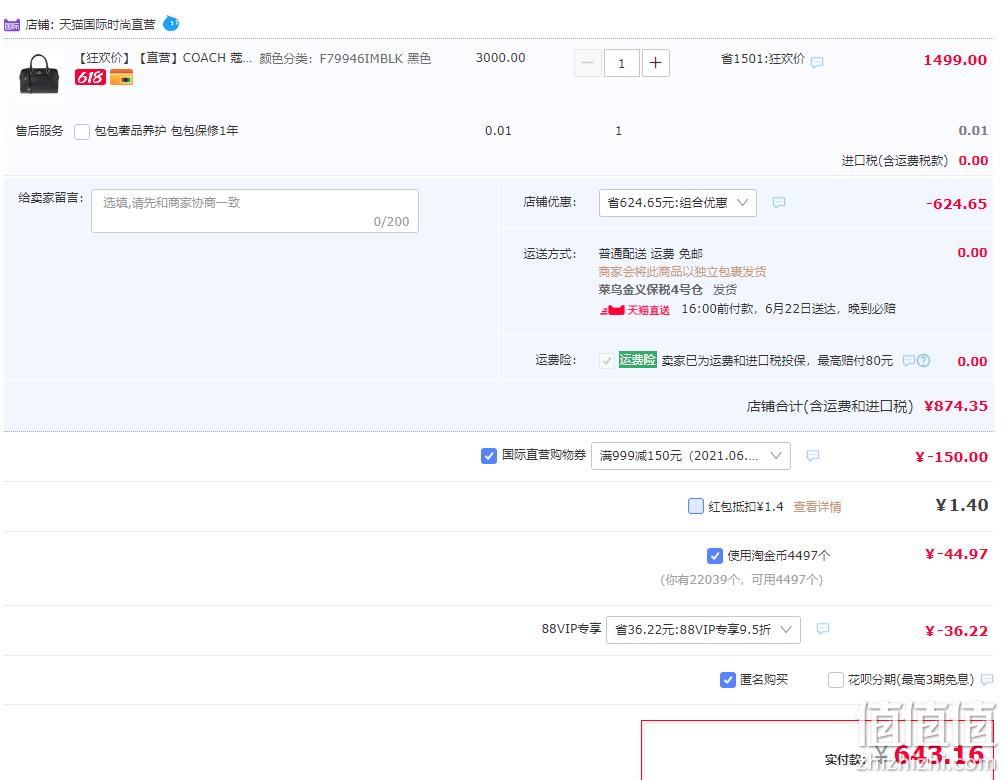Open the info bubble beside 88VIP专享 dropdown
Screen dimensions: 1006x780
click(x=823, y=629)
